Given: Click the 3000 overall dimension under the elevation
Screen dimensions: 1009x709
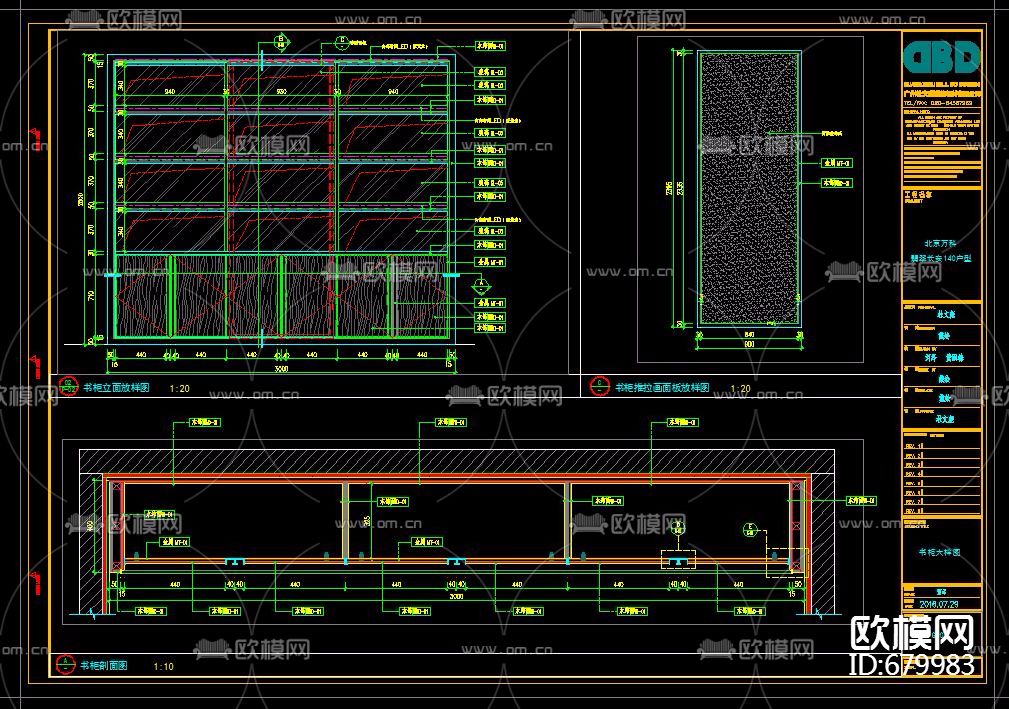Looking at the screenshot, I should pyautogui.click(x=281, y=369).
